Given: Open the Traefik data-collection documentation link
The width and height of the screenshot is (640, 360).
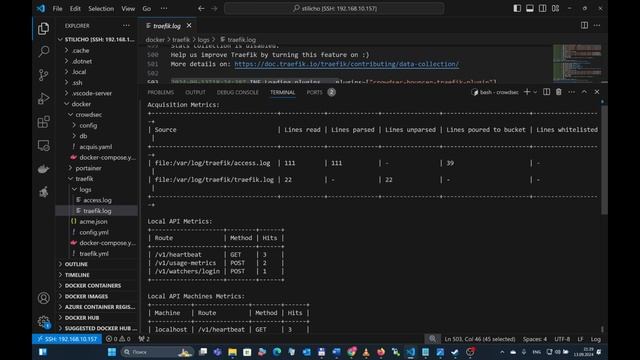Looking at the screenshot, I should [x=346, y=64].
